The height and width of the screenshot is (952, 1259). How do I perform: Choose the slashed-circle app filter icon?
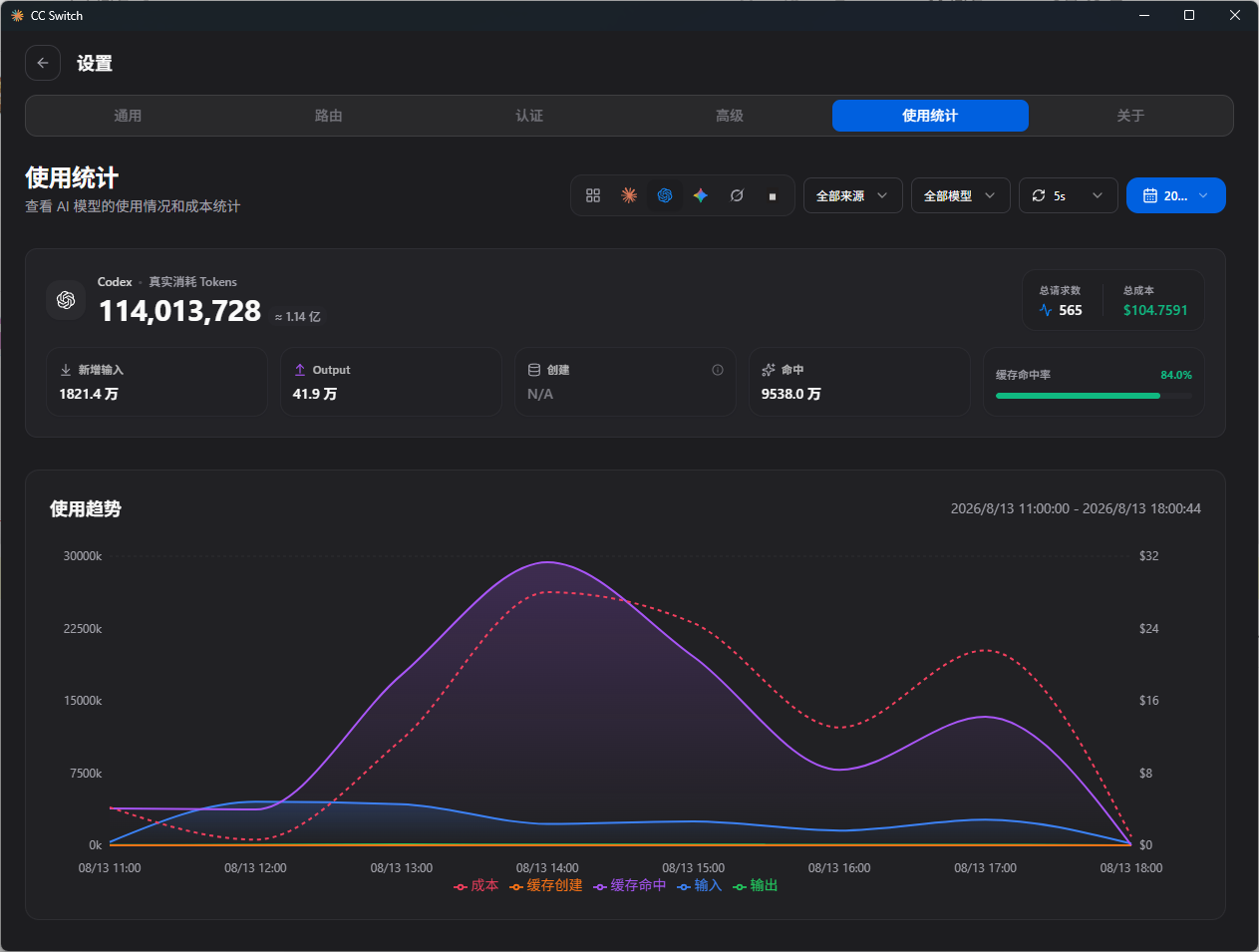737,195
